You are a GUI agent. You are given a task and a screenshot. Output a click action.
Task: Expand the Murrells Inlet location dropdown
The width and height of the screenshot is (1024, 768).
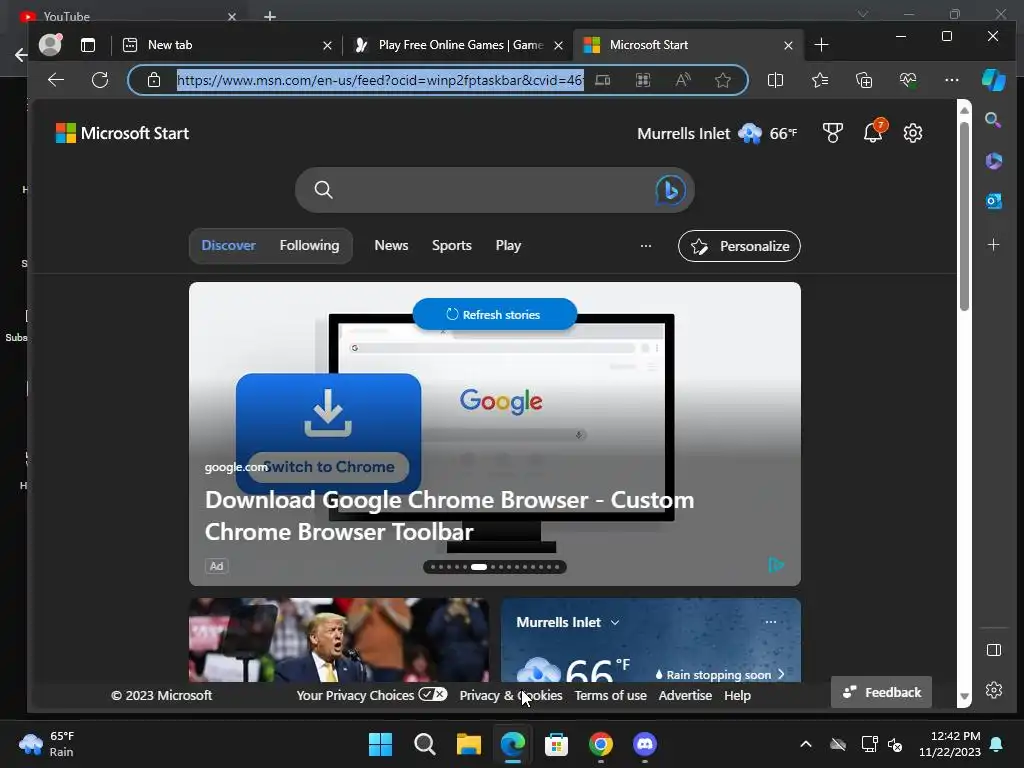[x=615, y=622]
